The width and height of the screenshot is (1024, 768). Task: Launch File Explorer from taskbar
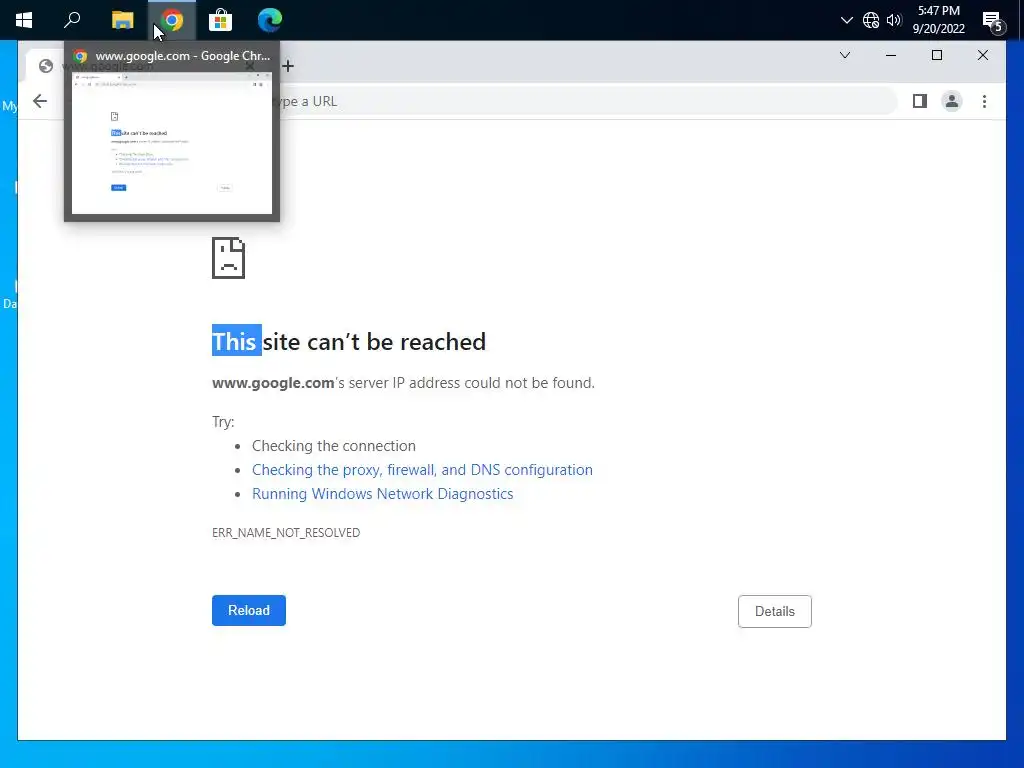122,20
